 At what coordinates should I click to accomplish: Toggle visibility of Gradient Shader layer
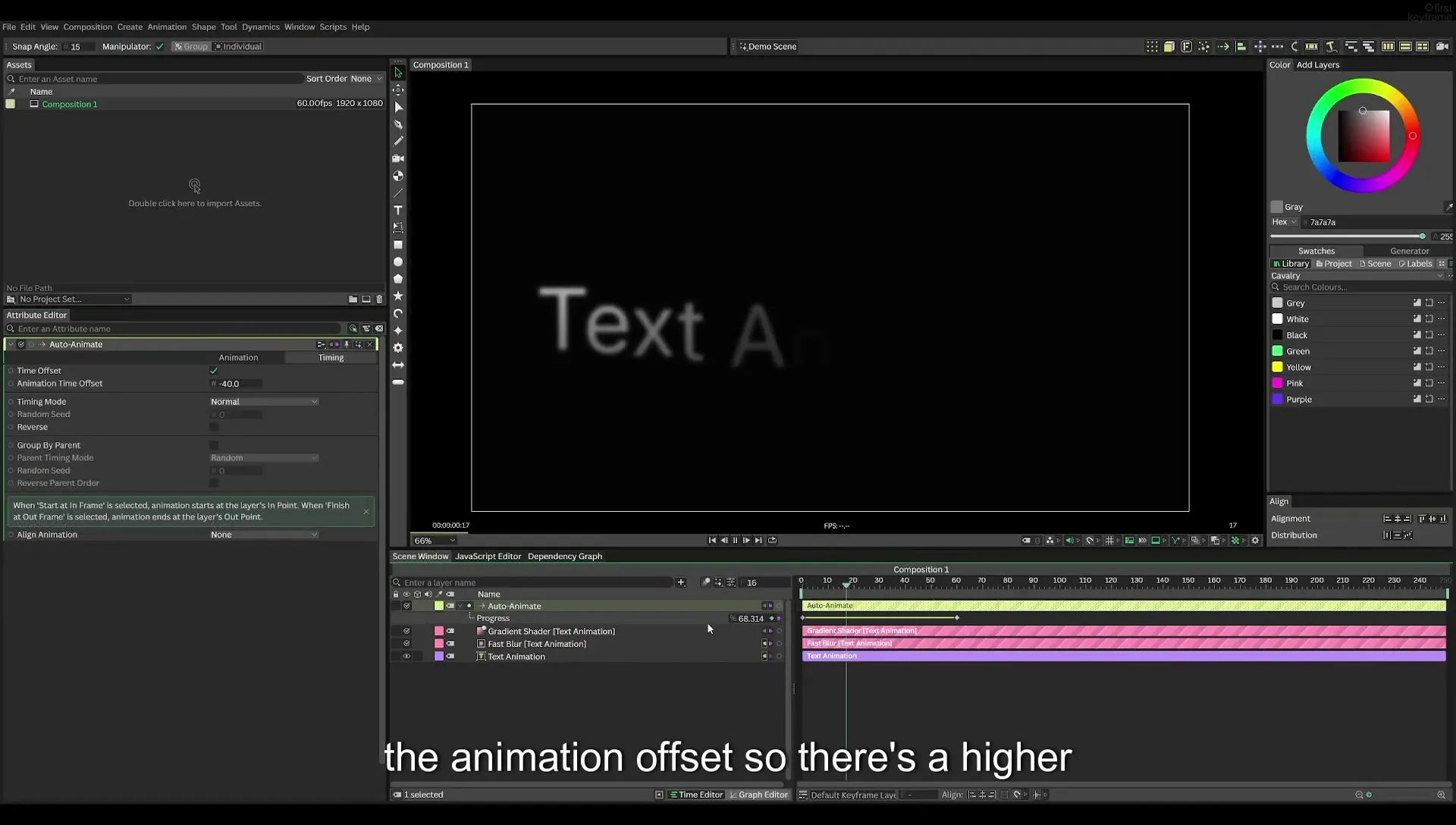point(406,631)
